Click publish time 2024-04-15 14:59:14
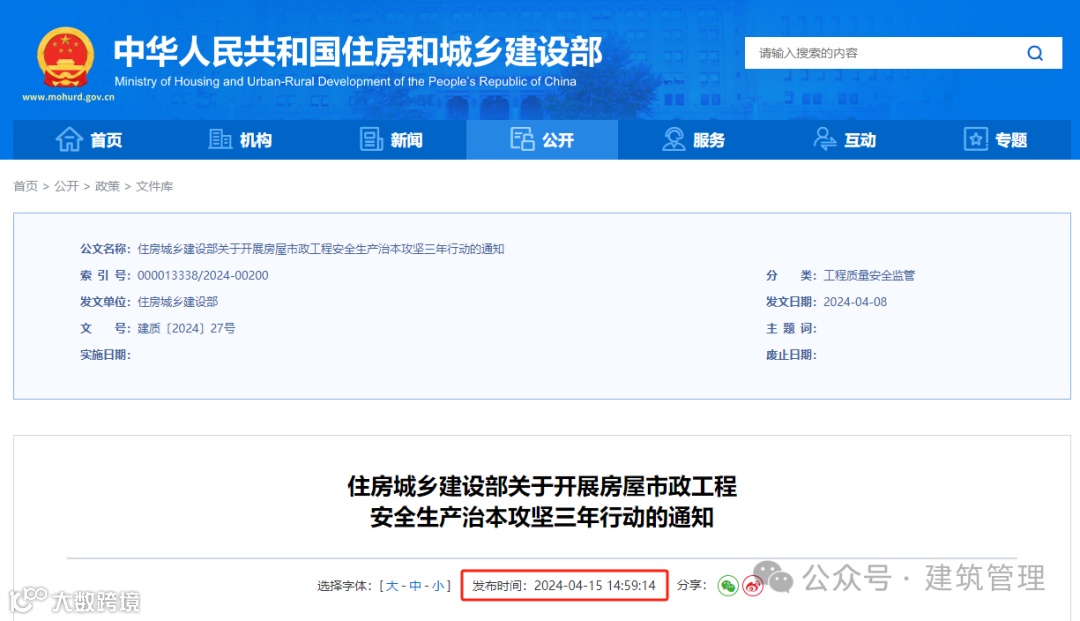This screenshot has width=1080, height=621. tap(595, 586)
